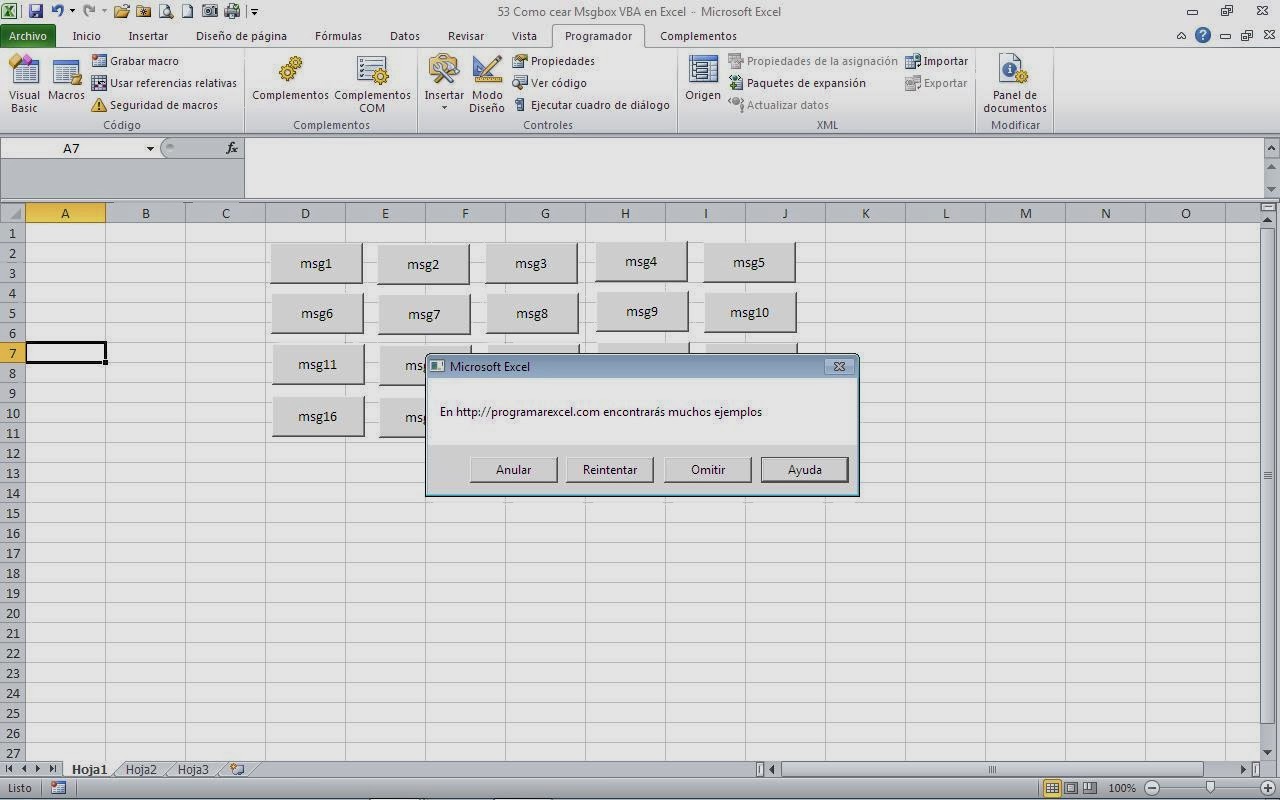
Task: Select the Hoja1 sheet tab
Action: (89, 769)
